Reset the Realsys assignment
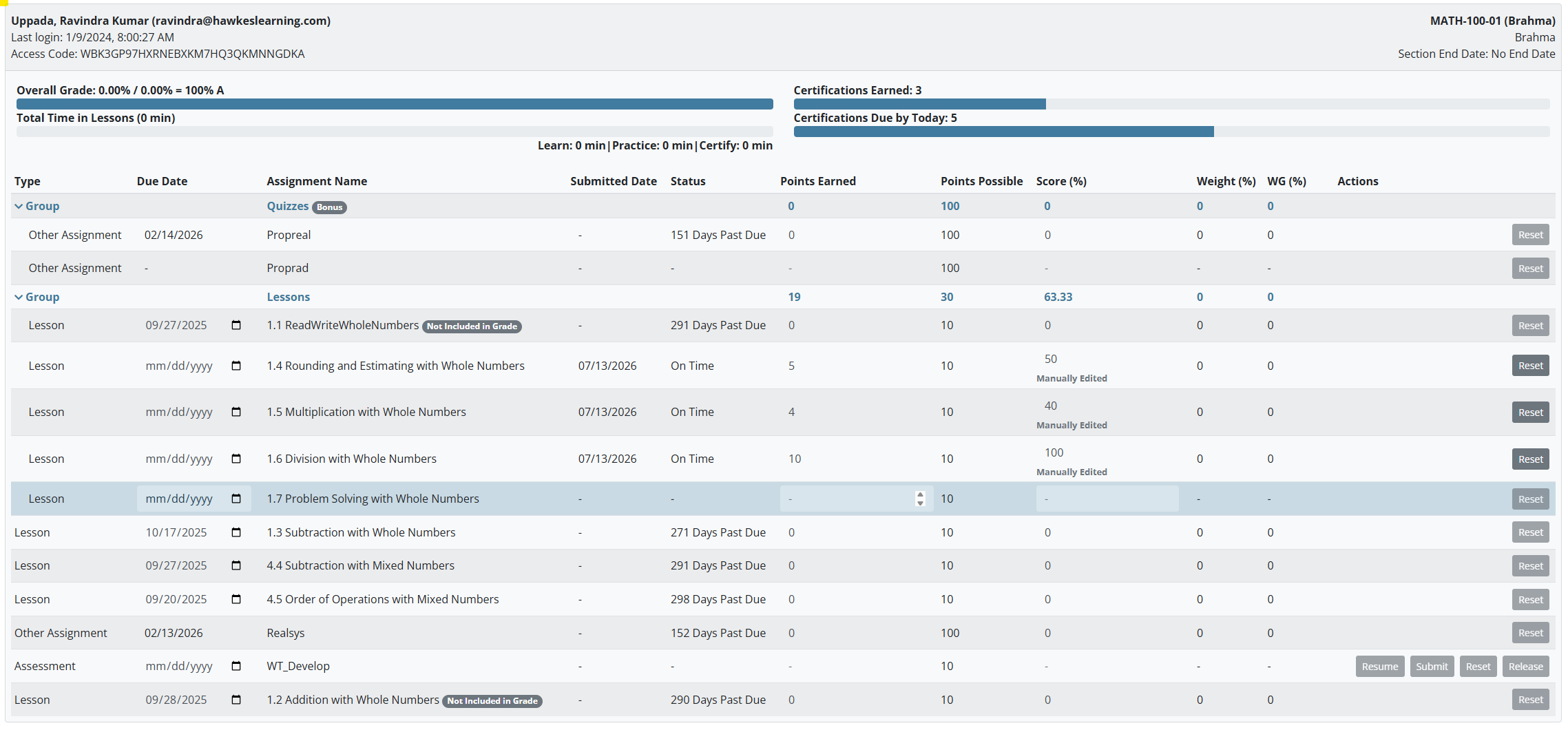This screenshot has width=1568, height=730. [x=1530, y=633]
